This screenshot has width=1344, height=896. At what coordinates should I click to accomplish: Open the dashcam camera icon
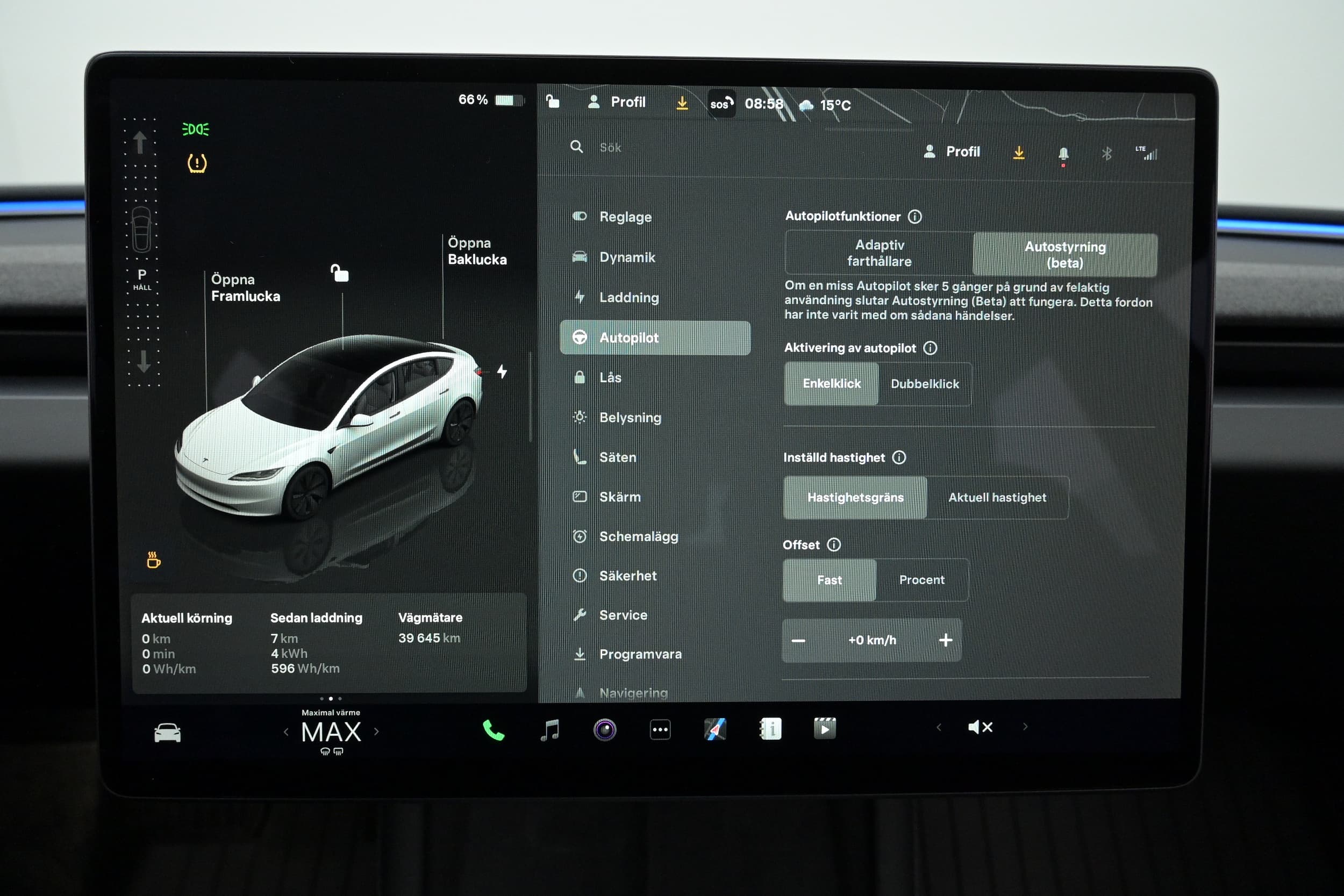(x=605, y=730)
